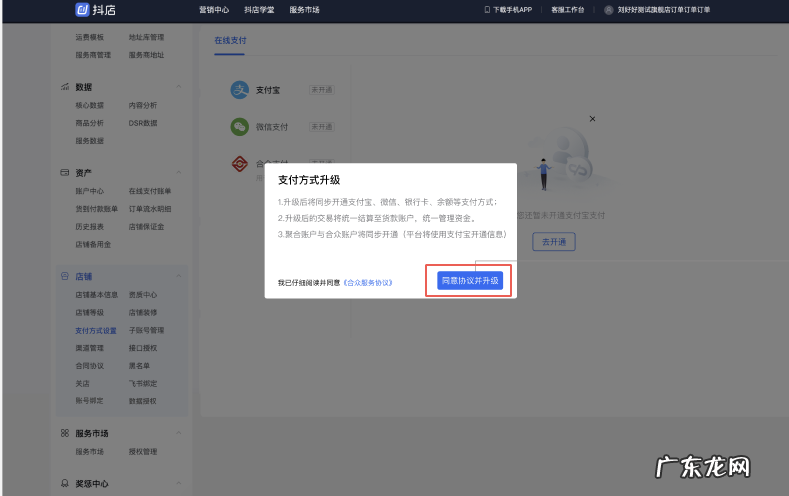Open 授权管理 in the sidebar

[143, 452]
